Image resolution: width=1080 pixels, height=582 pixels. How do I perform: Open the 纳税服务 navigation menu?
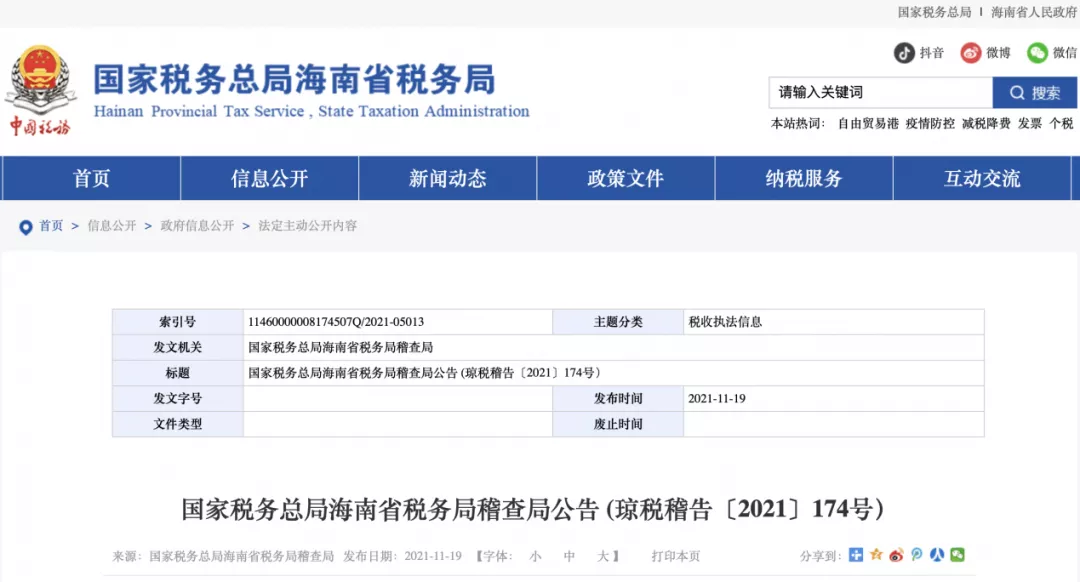pyautogui.click(x=803, y=178)
